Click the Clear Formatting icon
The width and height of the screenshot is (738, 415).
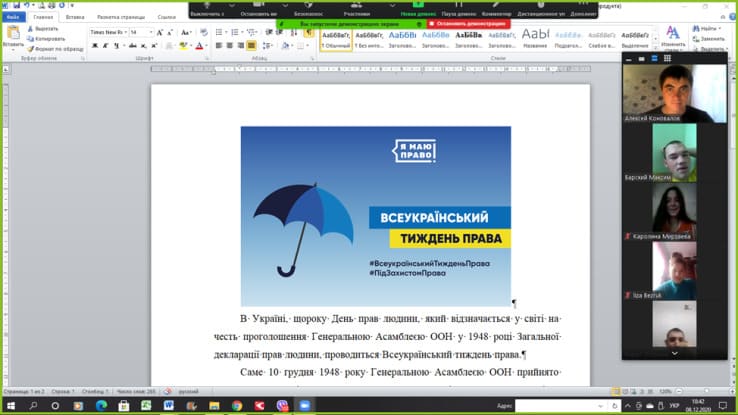tap(203, 32)
